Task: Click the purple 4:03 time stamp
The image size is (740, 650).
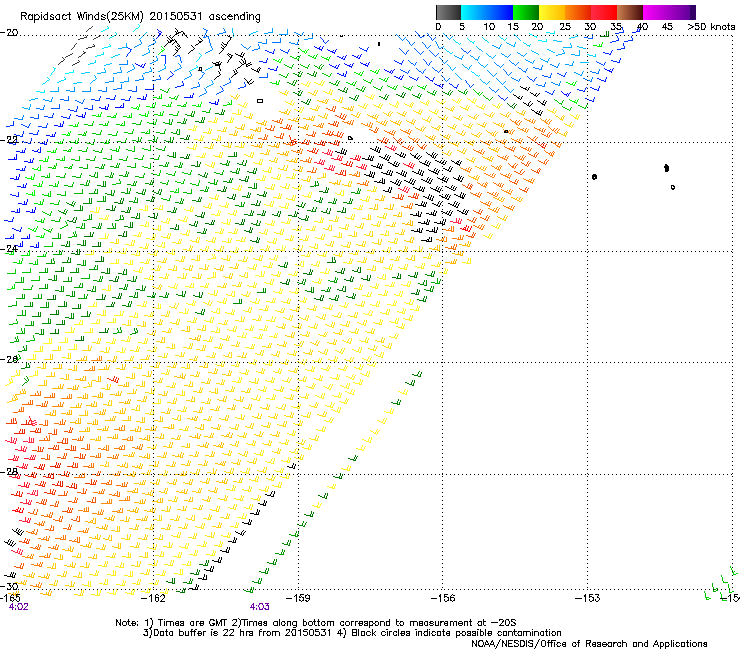Action: coord(260,607)
